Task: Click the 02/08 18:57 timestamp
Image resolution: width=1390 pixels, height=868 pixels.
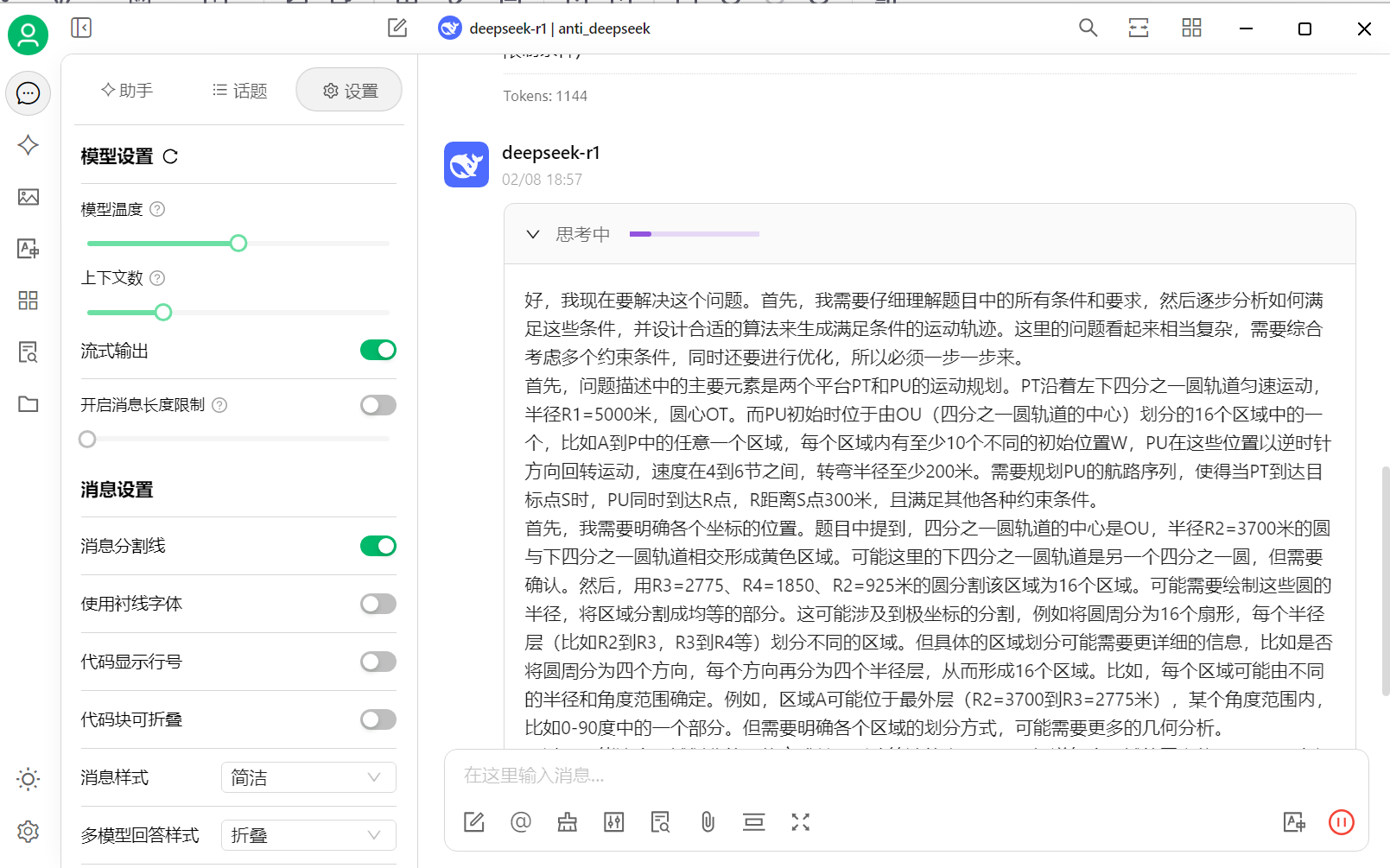Action: 543,180
